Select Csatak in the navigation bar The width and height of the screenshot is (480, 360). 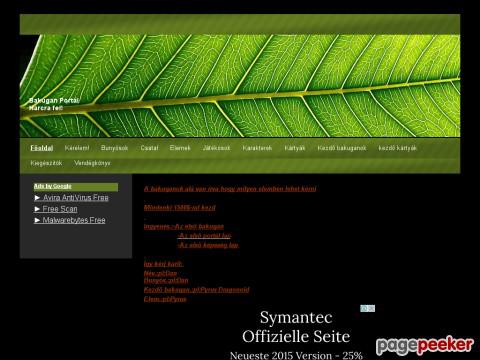pos(149,148)
